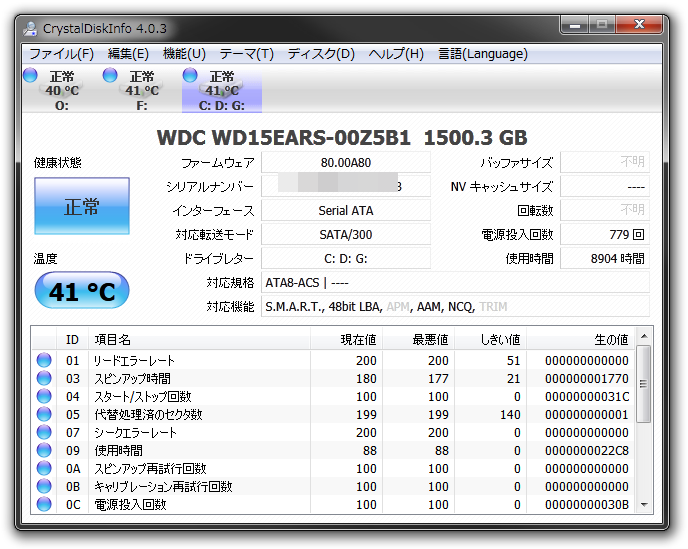Image resolution: width=688 pixels, height=549 pixels.
Task: Click the transfer mode field SATA/300
Action: [346, 235]
